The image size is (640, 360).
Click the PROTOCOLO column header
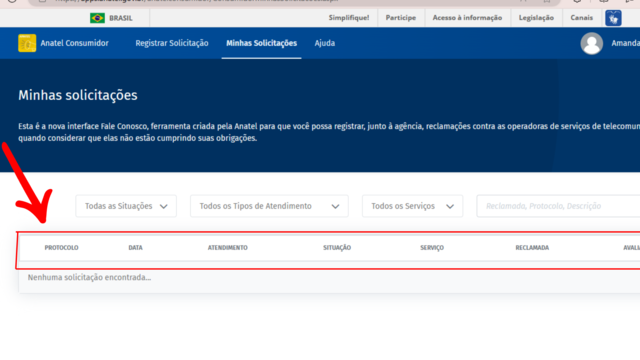(61, 248)
